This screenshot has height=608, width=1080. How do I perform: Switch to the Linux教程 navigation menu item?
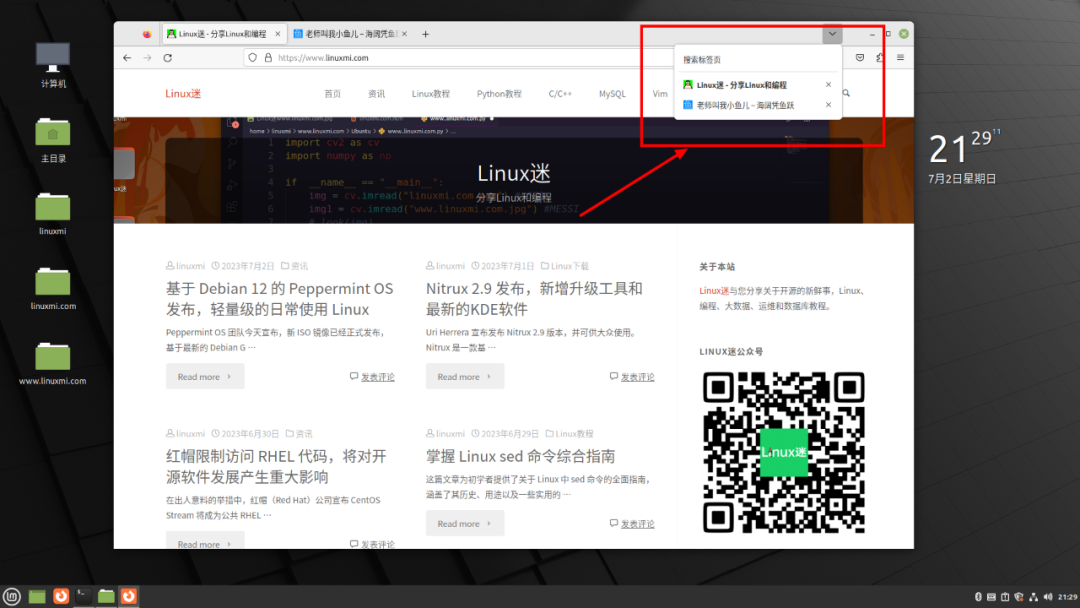pyautogui.click(x=430, y=92)
